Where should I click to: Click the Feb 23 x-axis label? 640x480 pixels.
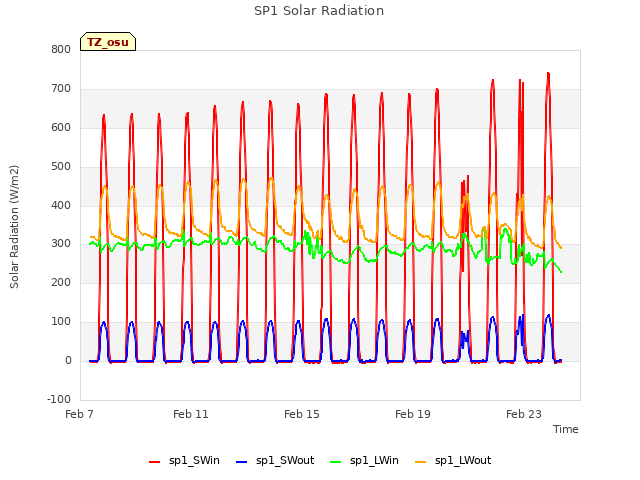[x=524, y=414]
